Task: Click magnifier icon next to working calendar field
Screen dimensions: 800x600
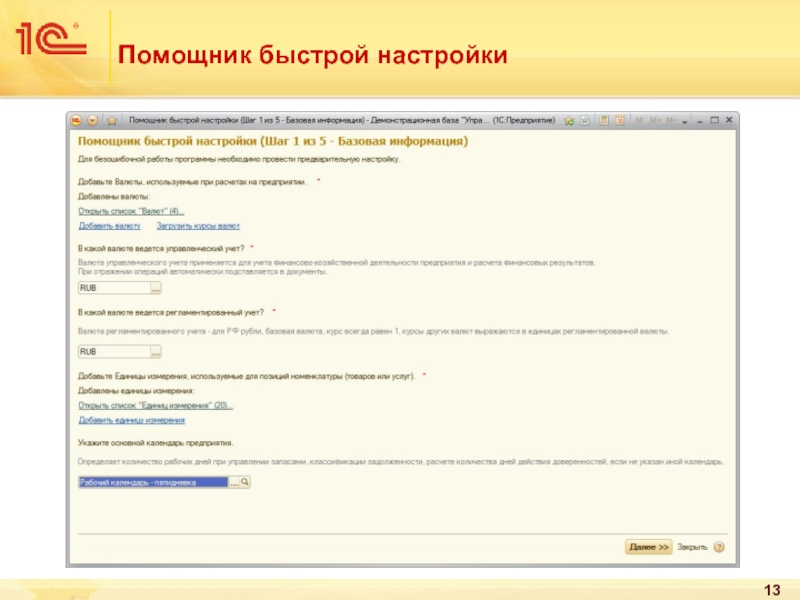Action: [x=245, y=482]
